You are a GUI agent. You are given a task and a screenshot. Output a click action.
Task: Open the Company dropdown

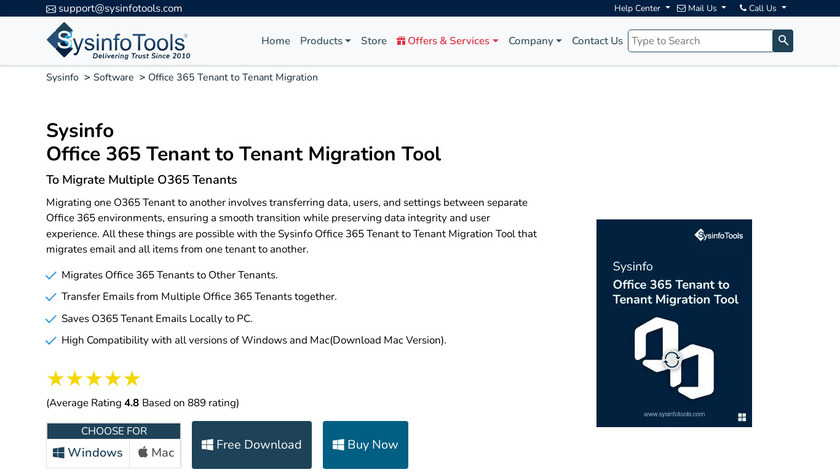pos(535,41)
